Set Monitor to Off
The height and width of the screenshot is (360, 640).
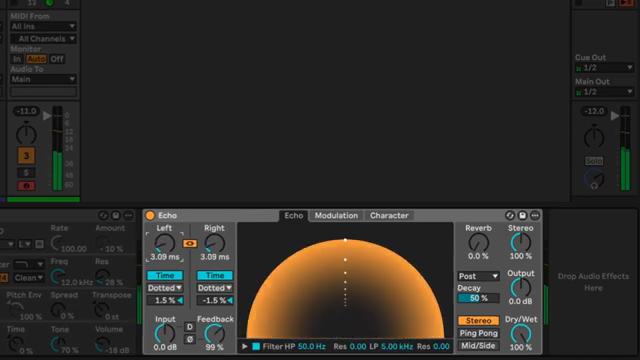57,59
